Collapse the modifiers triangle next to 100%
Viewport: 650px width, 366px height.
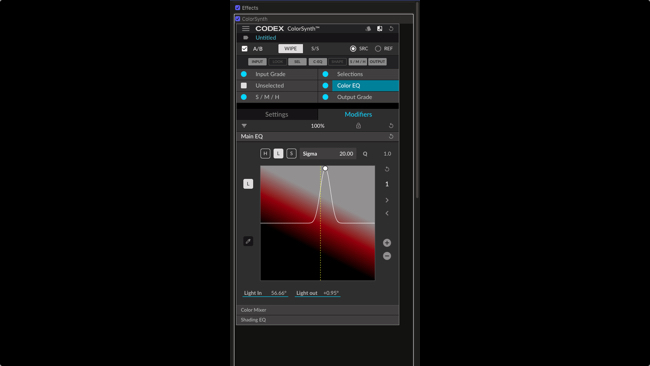coord(244,126)
